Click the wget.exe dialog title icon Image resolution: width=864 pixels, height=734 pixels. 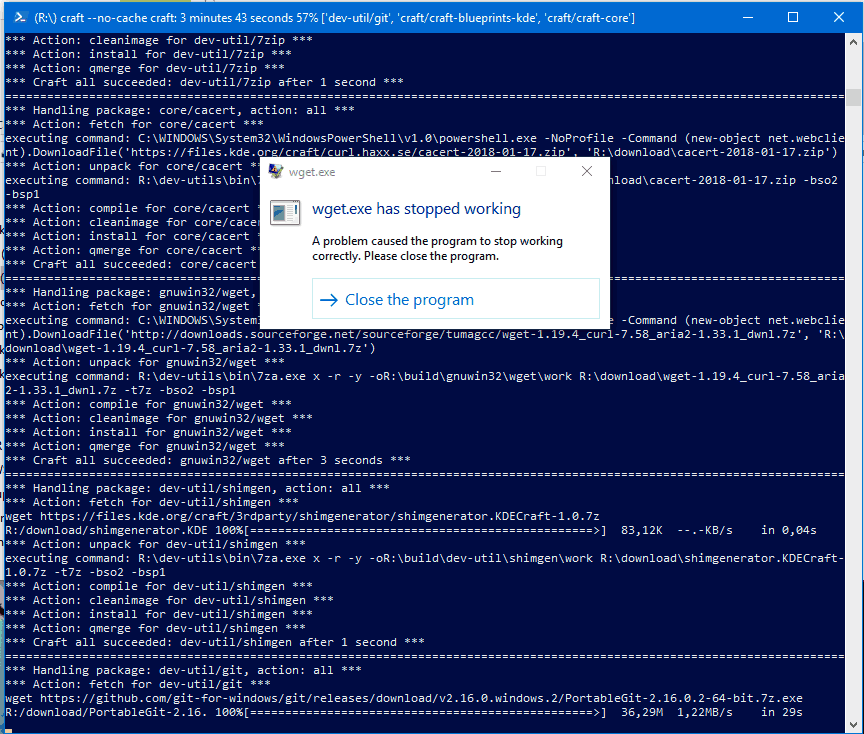point(276,171)
